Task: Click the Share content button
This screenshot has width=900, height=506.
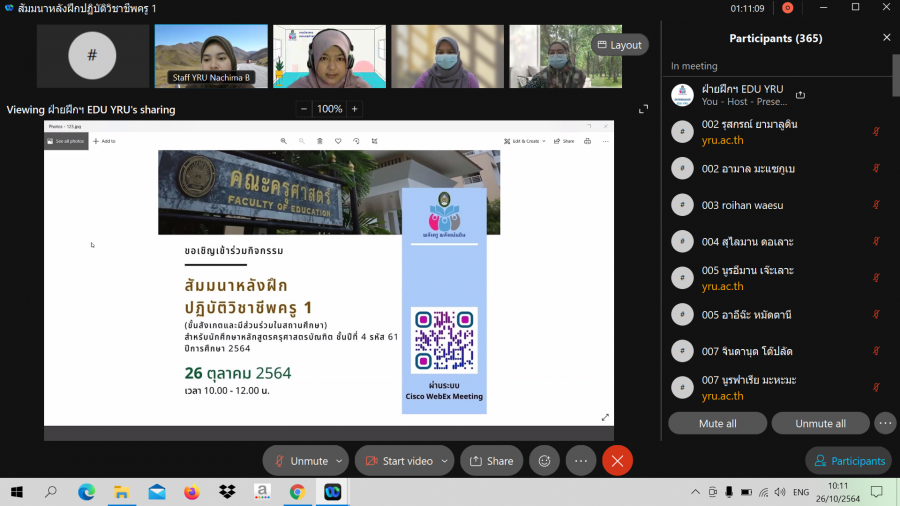Action: coord(491,461)
